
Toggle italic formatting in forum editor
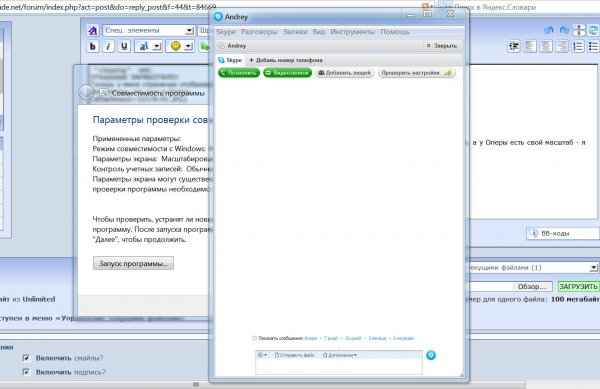click(x=108, y=47)
